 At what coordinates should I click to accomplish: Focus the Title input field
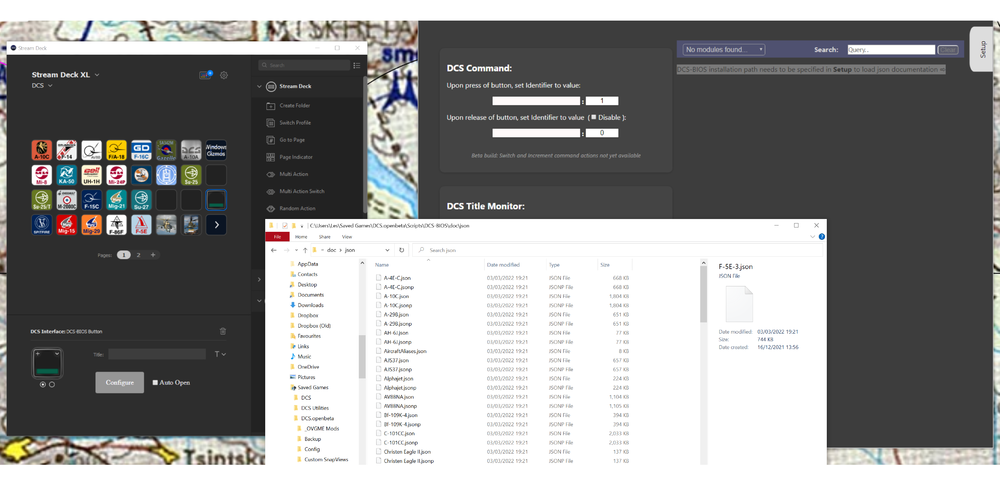coord(157,354)
